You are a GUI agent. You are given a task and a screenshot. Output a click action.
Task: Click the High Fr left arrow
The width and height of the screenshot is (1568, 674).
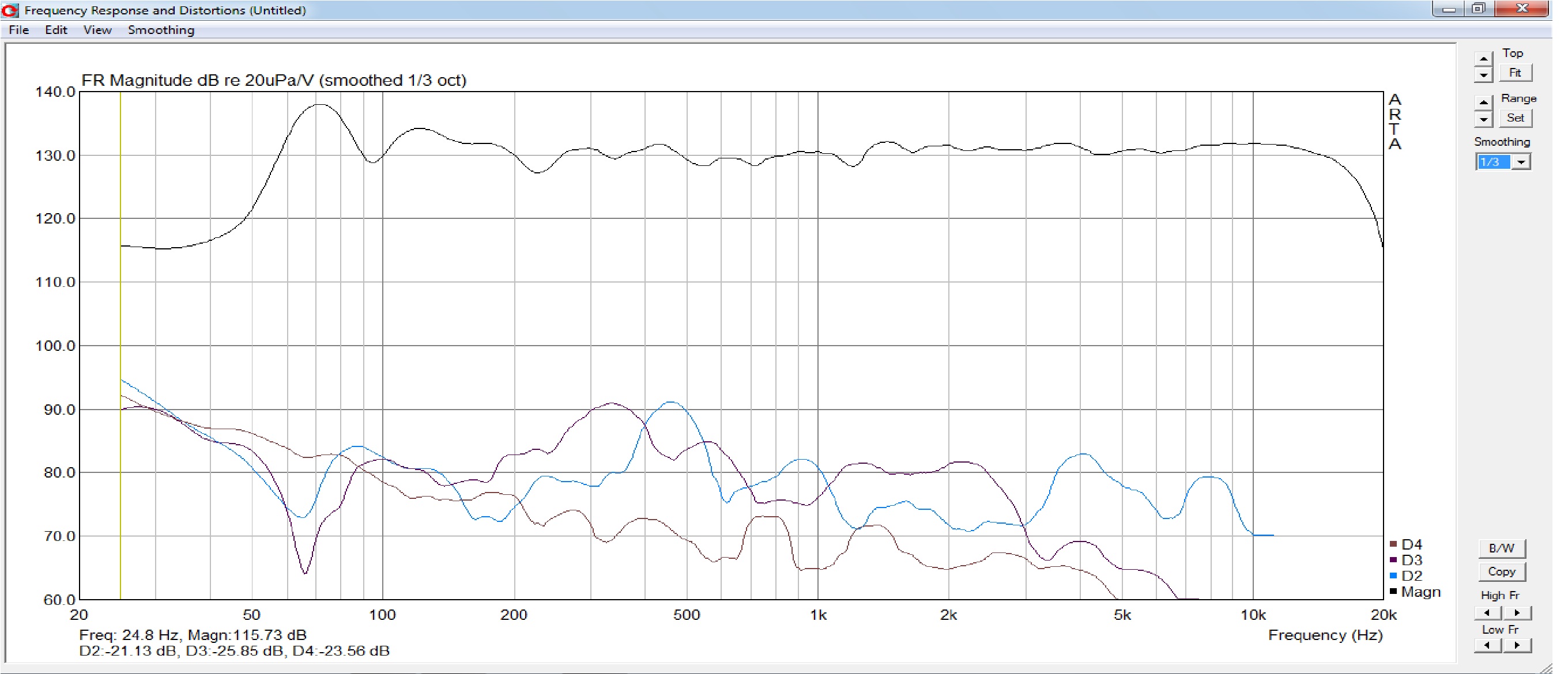tap(1487, 612)
